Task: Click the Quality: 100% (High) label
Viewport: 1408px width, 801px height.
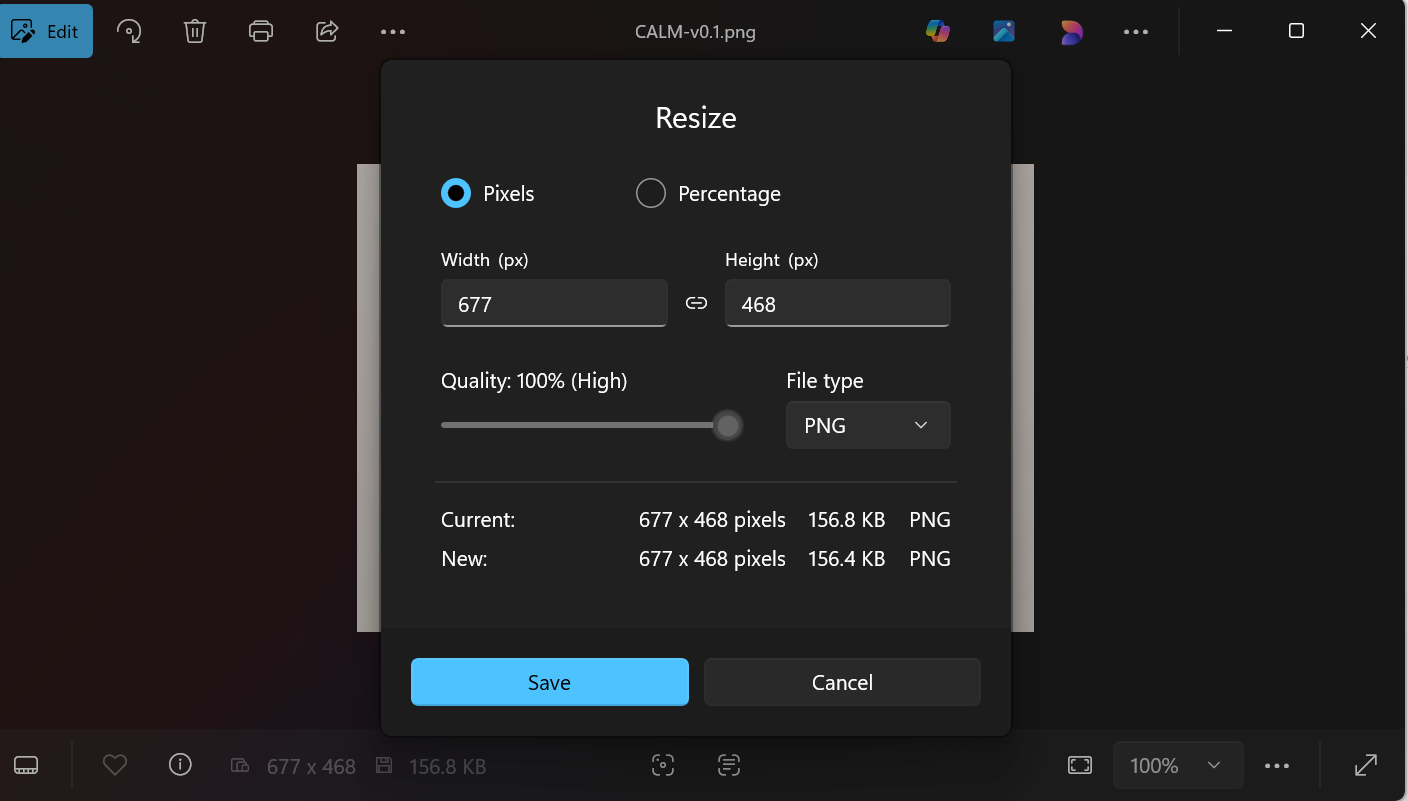Action: (x=534, y=381)
